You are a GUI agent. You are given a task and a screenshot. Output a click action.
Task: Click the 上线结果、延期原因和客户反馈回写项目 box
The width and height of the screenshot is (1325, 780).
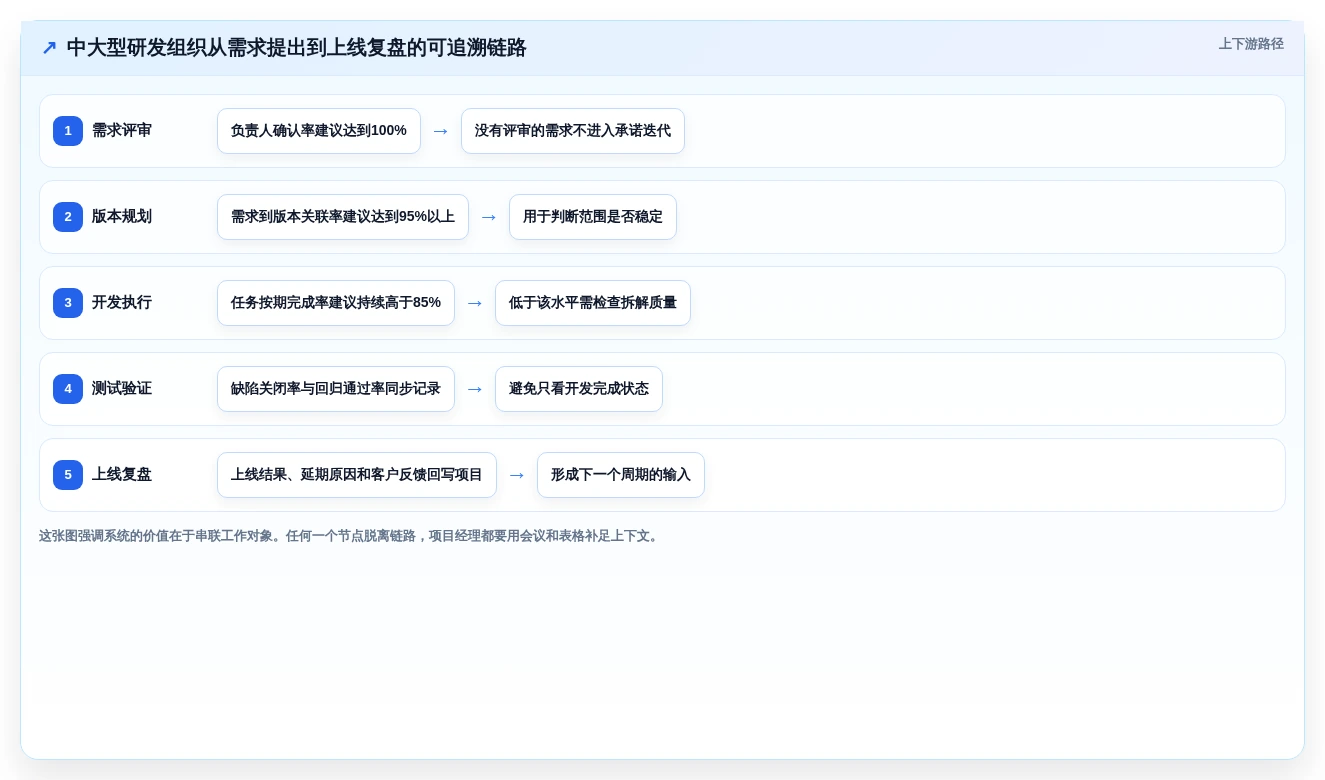pyautogui.click(x=357, y=475)
